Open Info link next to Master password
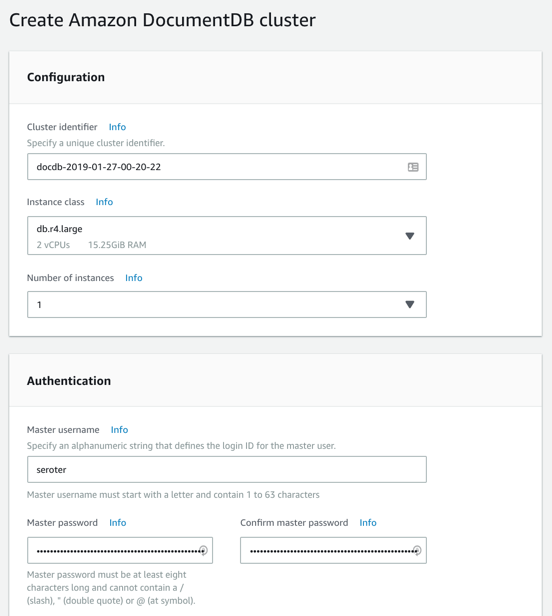This screenshot has height=616, width=552. coord(117,523)
